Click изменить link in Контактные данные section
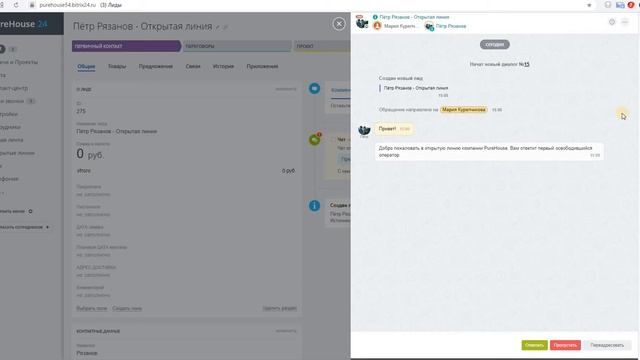 click(x=286, y=331)
